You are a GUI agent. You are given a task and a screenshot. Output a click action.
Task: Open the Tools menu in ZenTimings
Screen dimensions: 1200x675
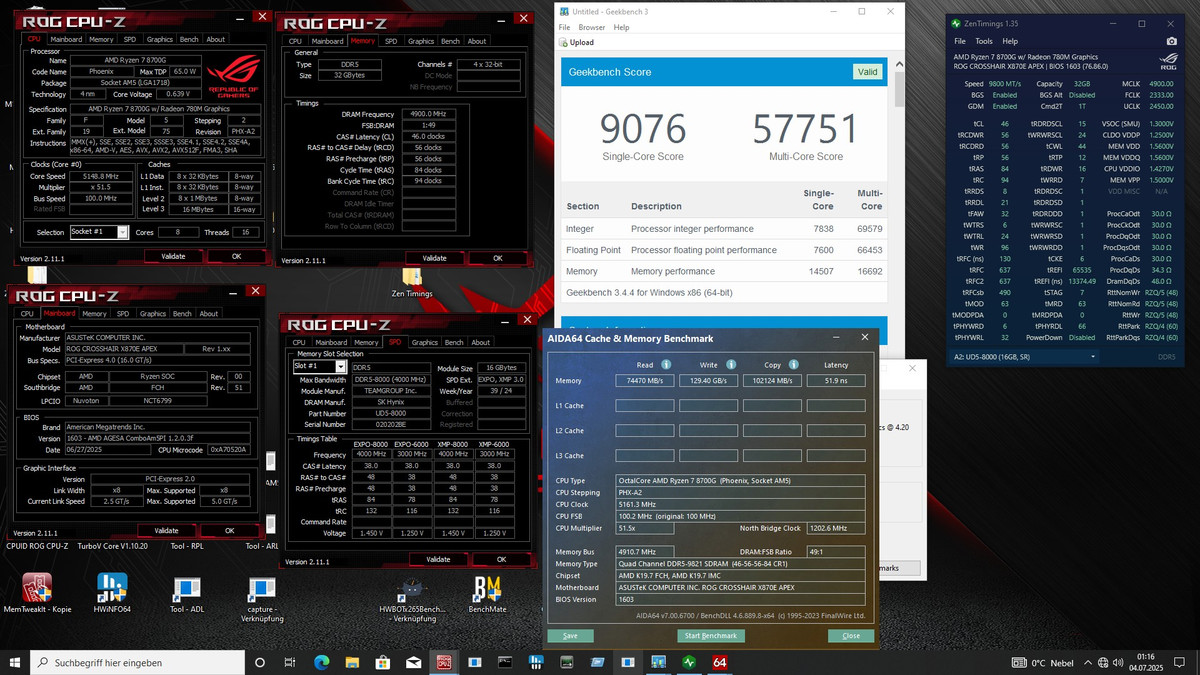coord(985,41)
